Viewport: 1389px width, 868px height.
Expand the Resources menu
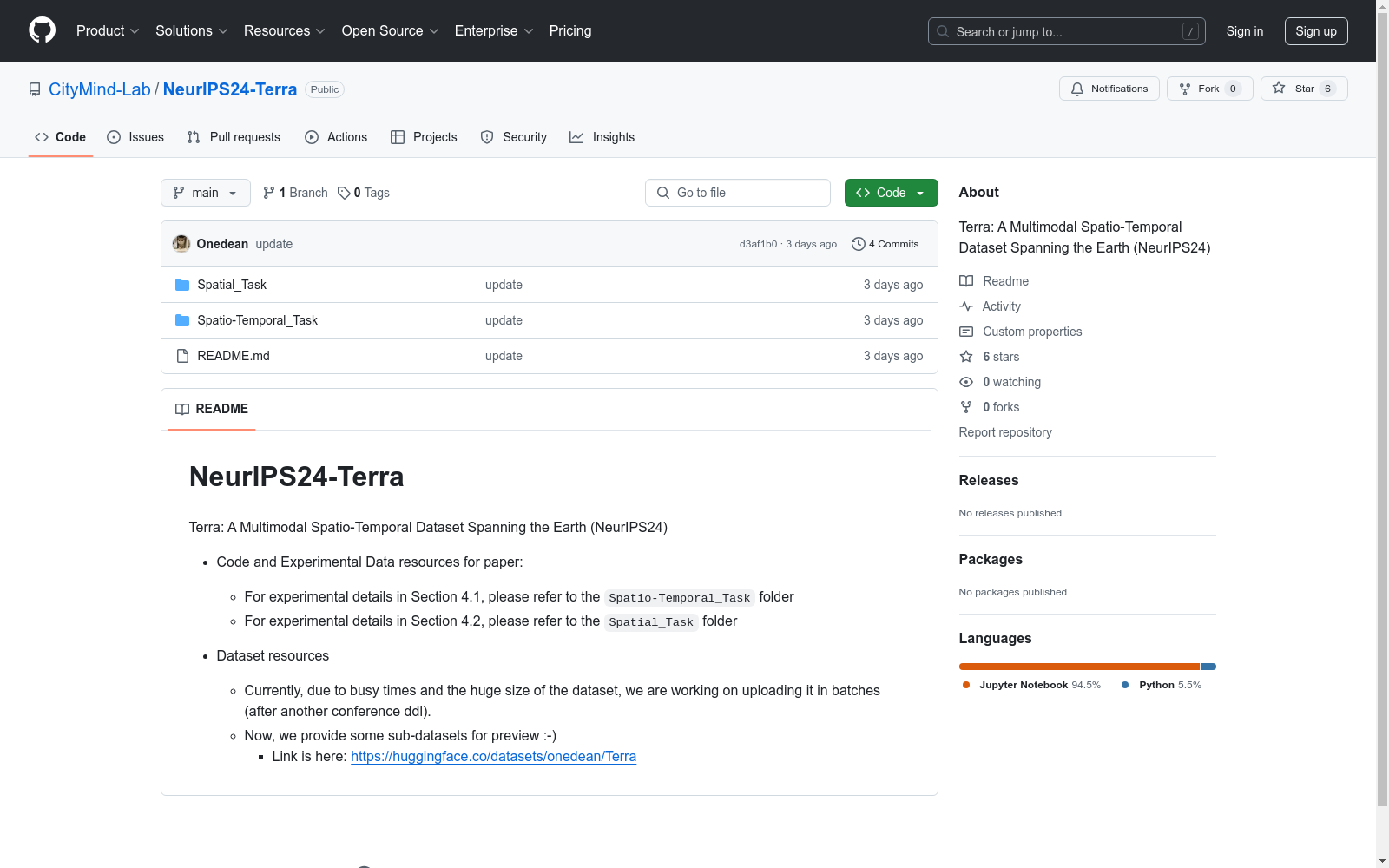coord(284,30)
